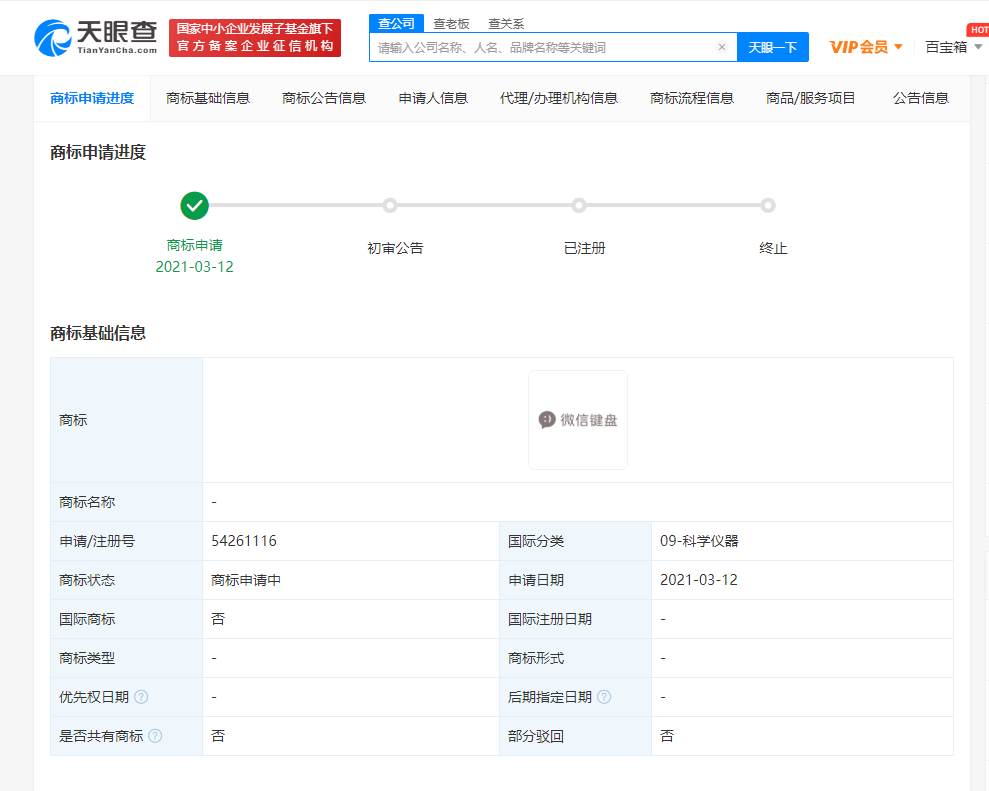The image size is (989, 791).
Task: Open the 商标基础信息 tab
Action: pyautogui.click(x=208, y=98)
